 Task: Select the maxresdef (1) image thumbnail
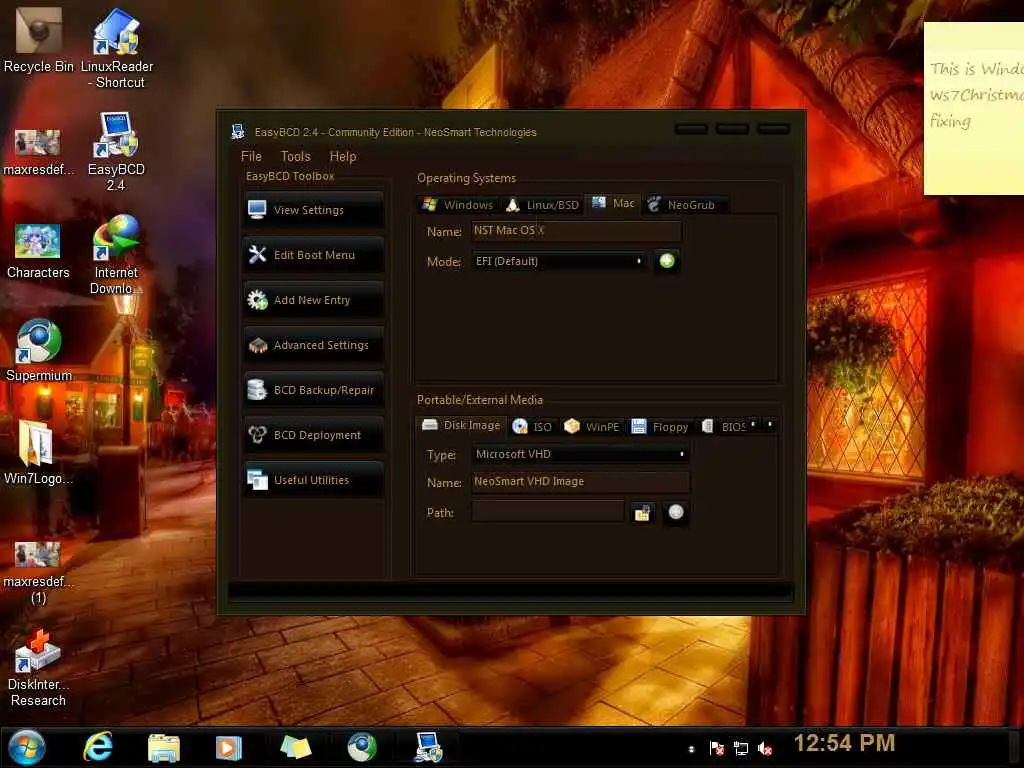[38, 573]
